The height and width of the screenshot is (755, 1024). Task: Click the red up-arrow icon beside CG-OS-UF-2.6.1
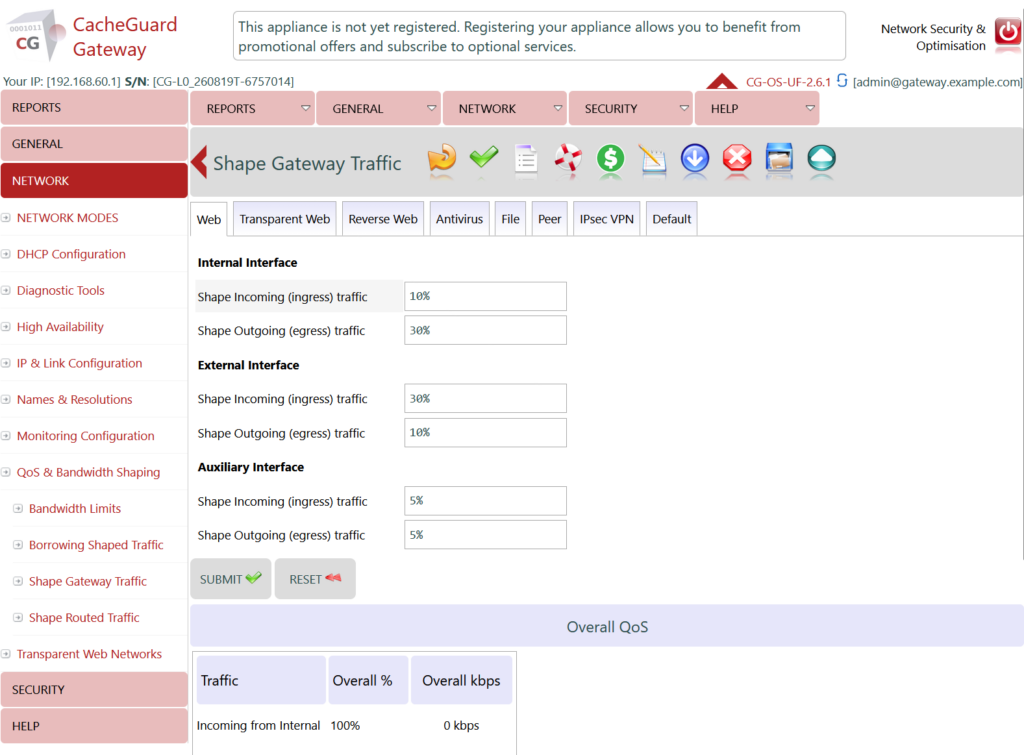coord(722,81)
